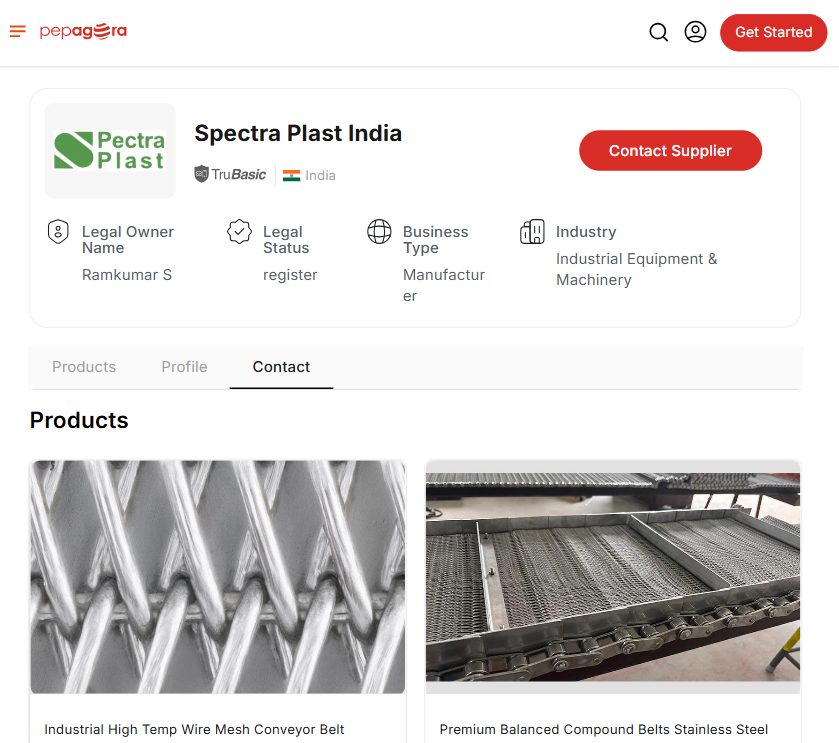This screenshot has width=839, height=743.
Task: Open the search magnifier icon
Action: click(659, 32)
